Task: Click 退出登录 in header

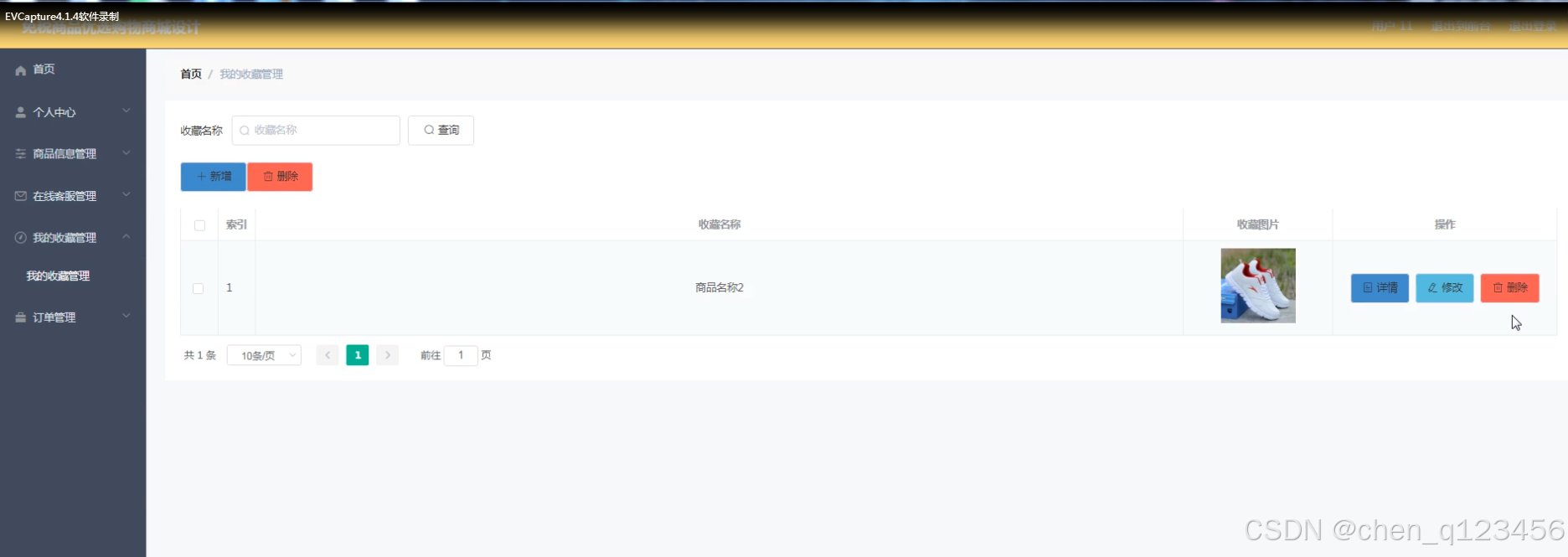Action: [1532, 26]
